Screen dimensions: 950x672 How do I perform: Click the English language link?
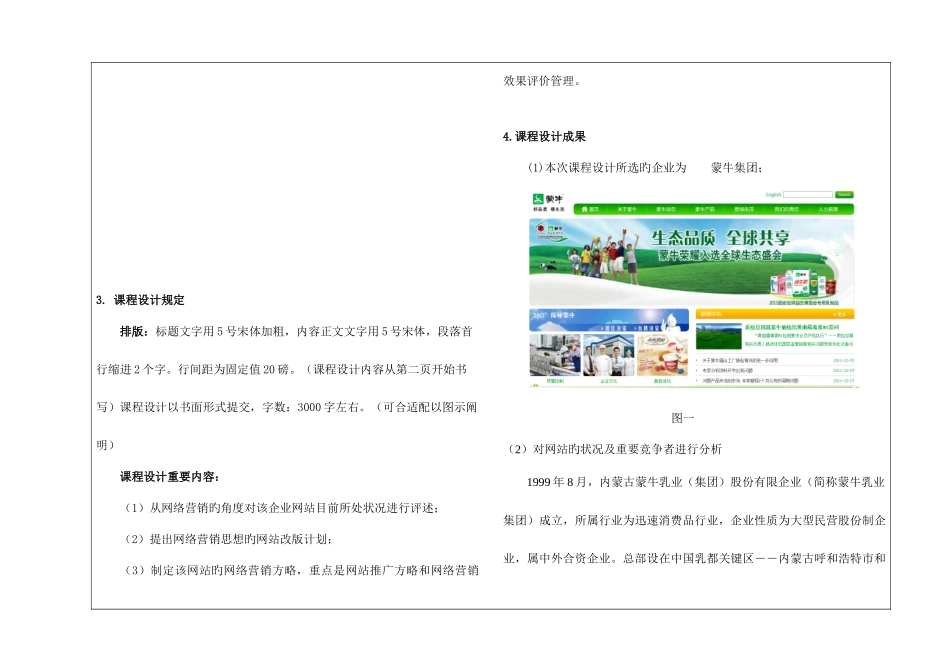pos(773,195)
